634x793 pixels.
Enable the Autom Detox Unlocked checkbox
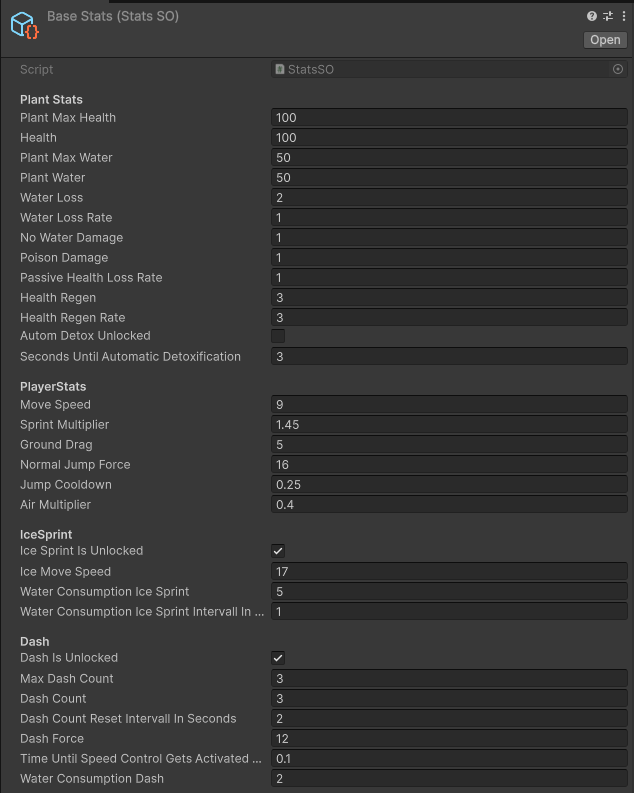[278, 336]
